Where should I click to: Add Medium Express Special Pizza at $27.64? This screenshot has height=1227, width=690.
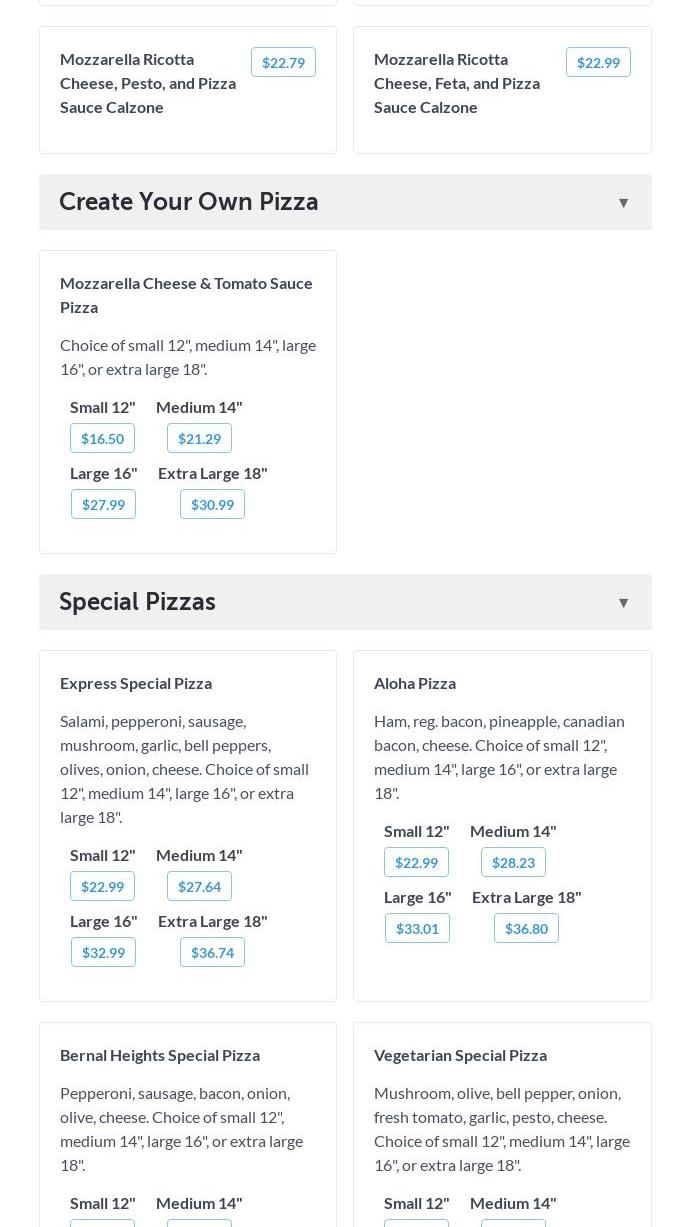[199, 886]
